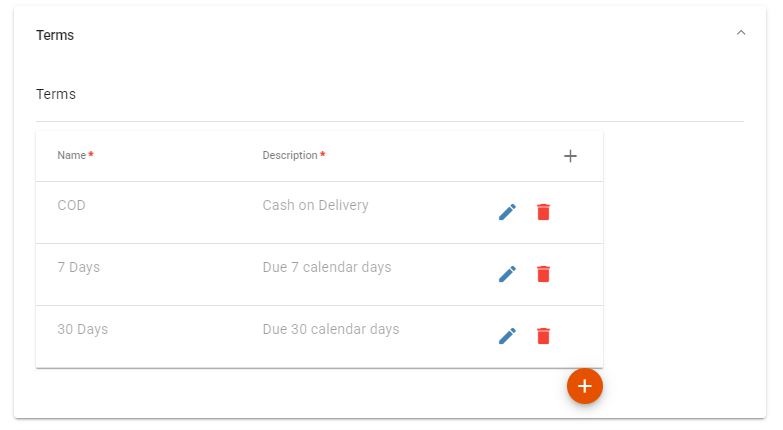
Task: Select the Cash on Delivery description field
Action: pyautogui.click(x=316, y=205)
